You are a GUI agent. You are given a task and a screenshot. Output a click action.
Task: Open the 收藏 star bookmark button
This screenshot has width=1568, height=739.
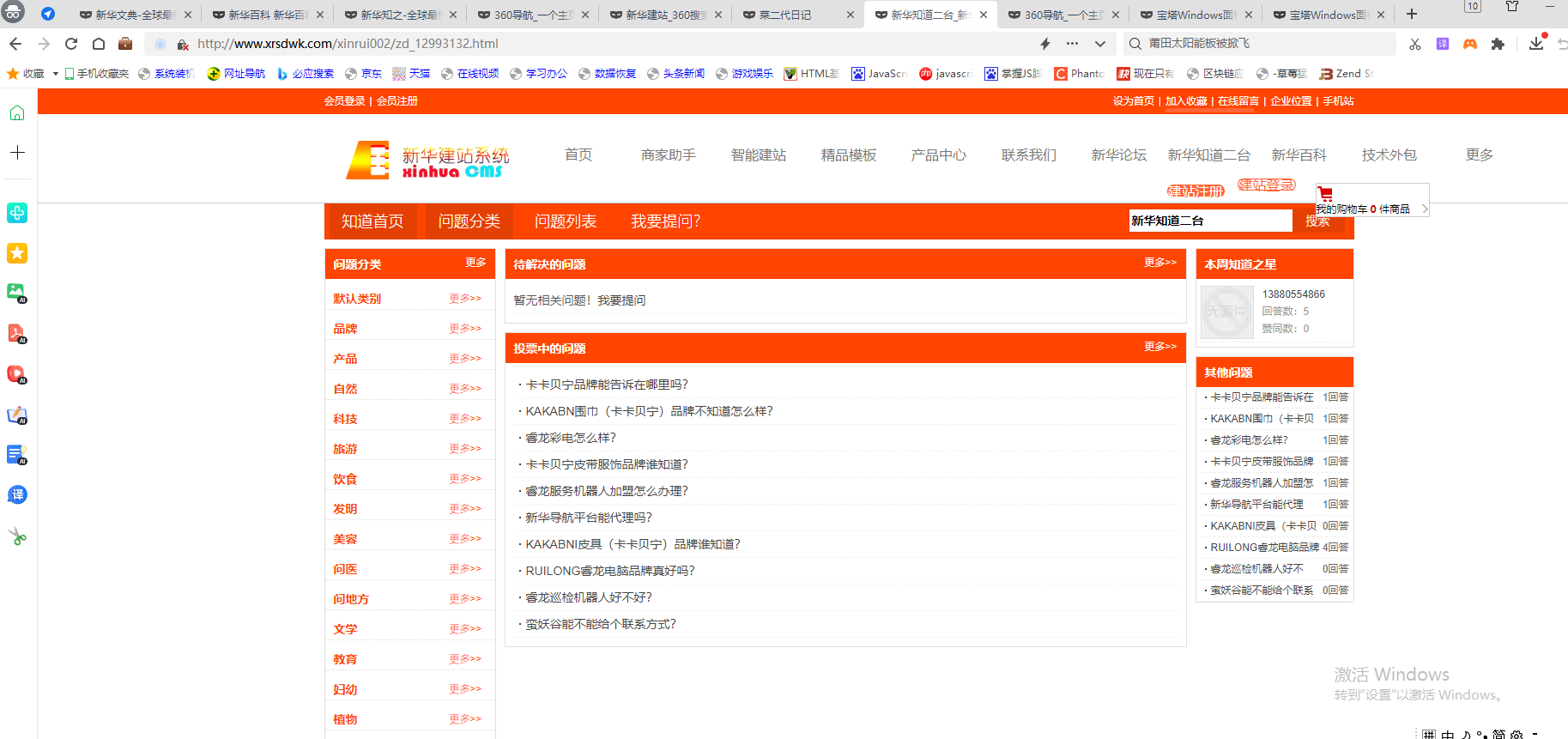click(25, 74)
